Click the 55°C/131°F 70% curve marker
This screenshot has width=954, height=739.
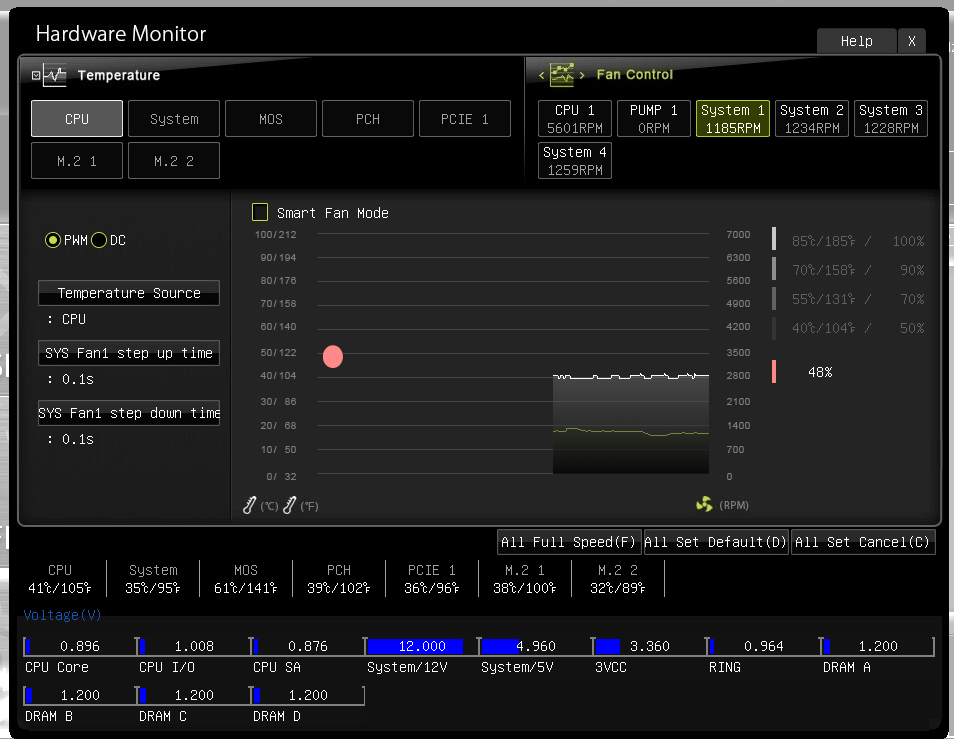click(774, 298)
